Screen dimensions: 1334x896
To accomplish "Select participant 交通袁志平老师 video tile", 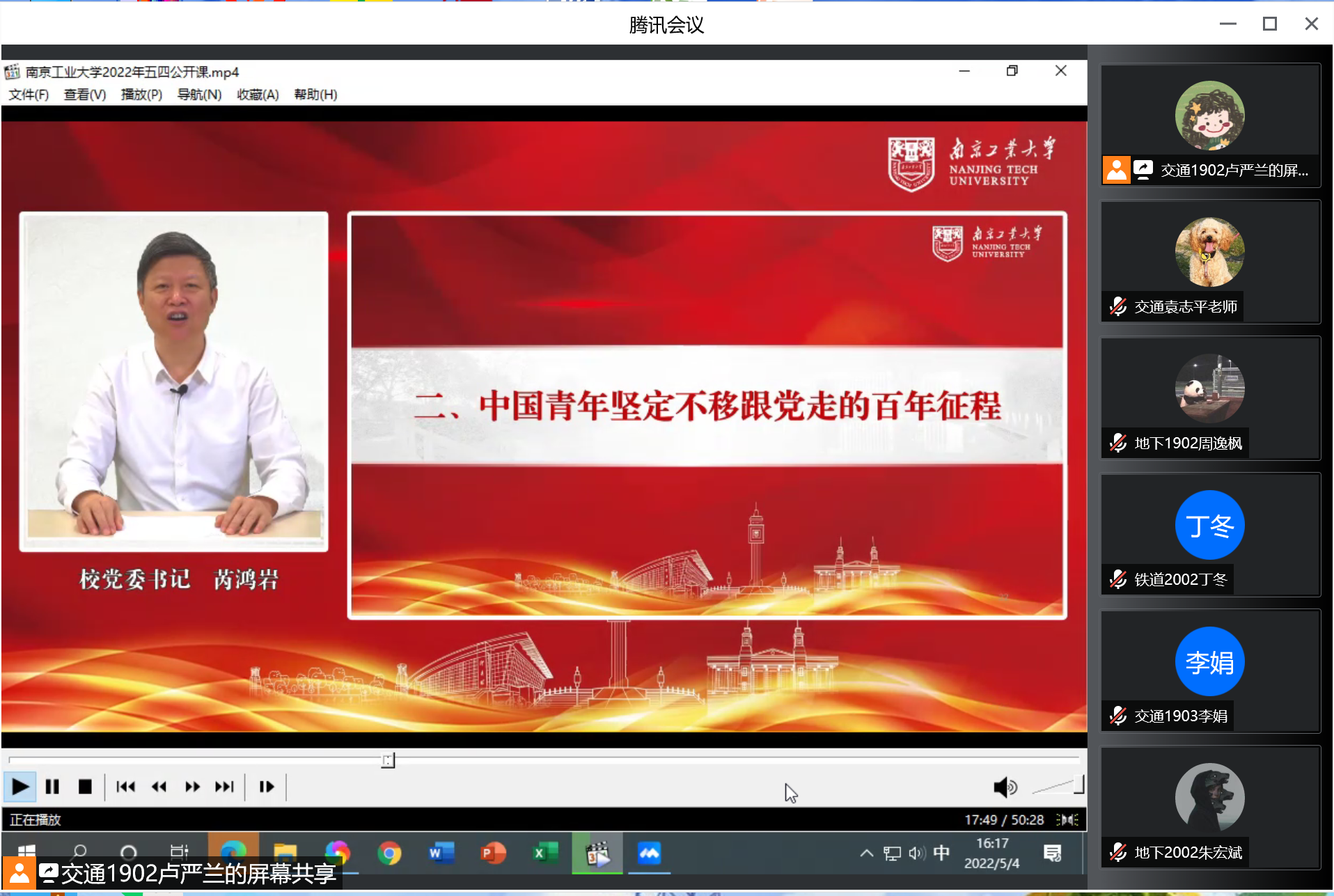I will 1210,261.
